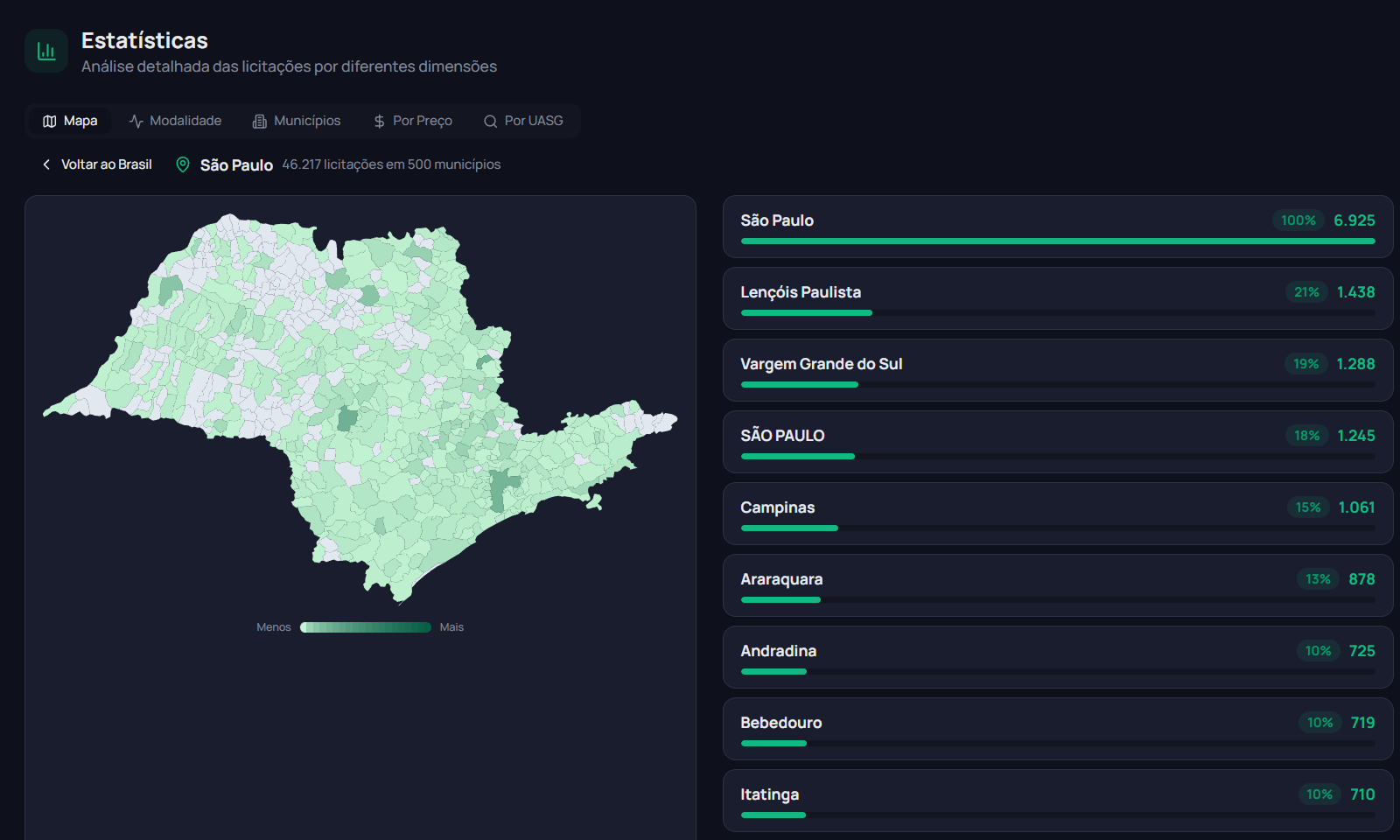Viewport: 1400px width, 840px height.
Task: Click the 21% badge on Lençóis Paulista
Action: tap(1306, 292)
